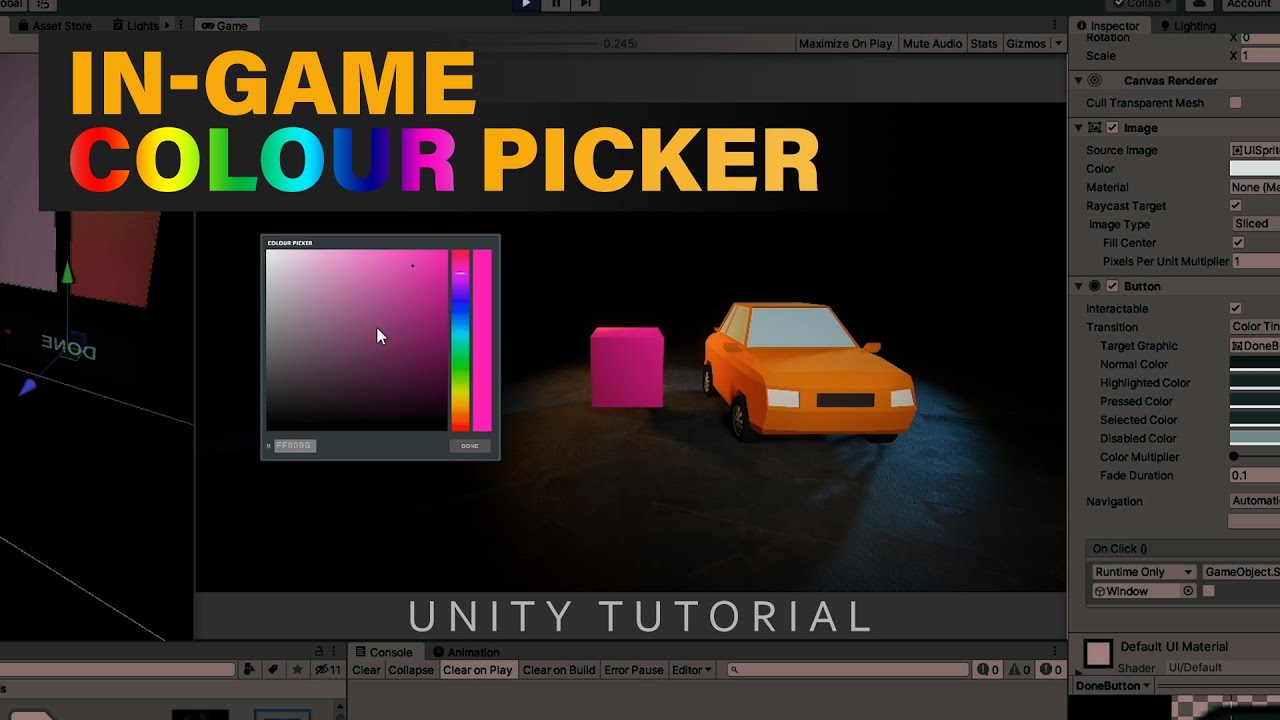Click the DONE button in colour picker
Screen dimensions: 1280x720
470,446
